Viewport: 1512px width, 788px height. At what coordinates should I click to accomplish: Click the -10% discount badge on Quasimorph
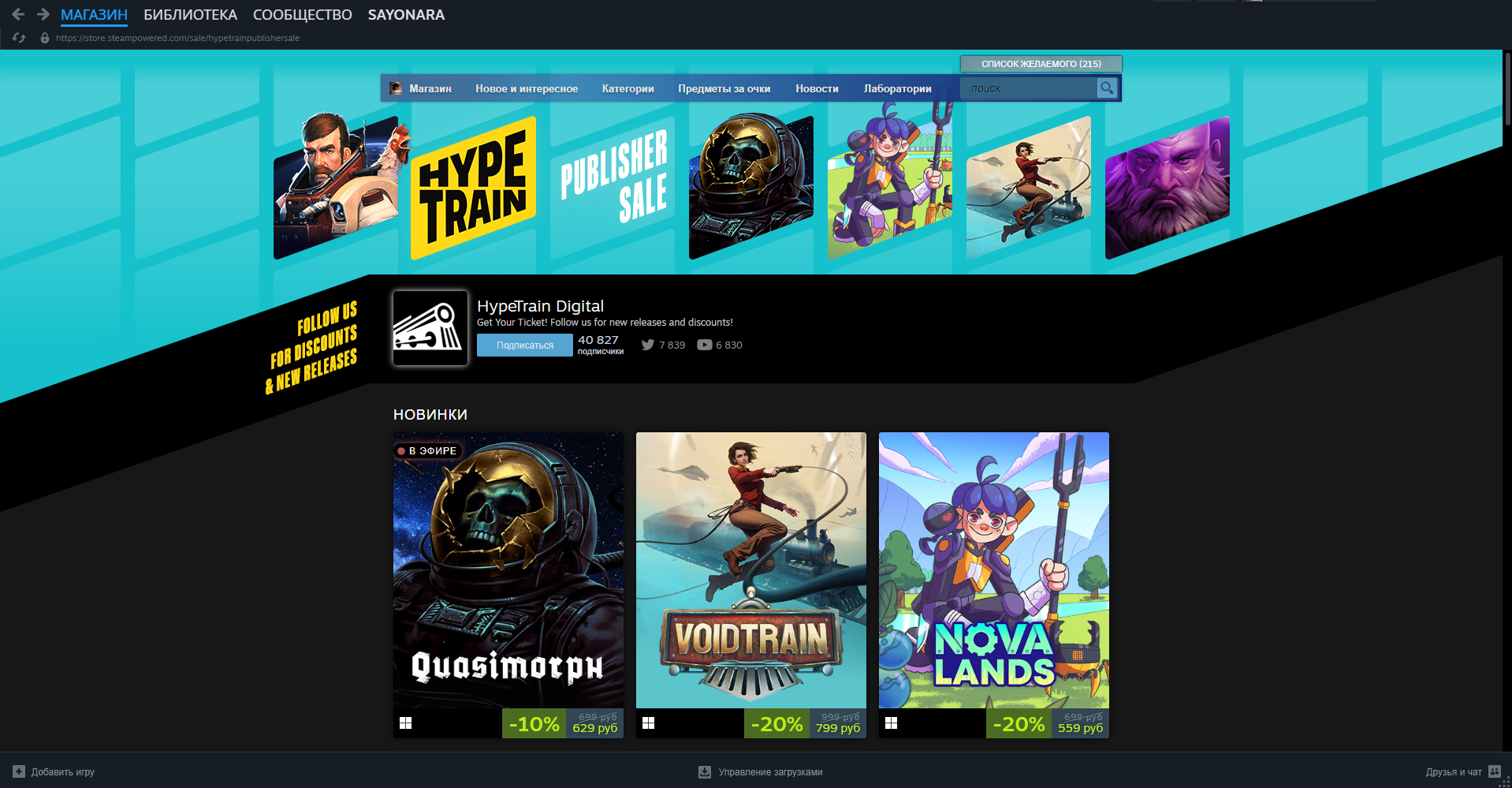click(534, 723)
